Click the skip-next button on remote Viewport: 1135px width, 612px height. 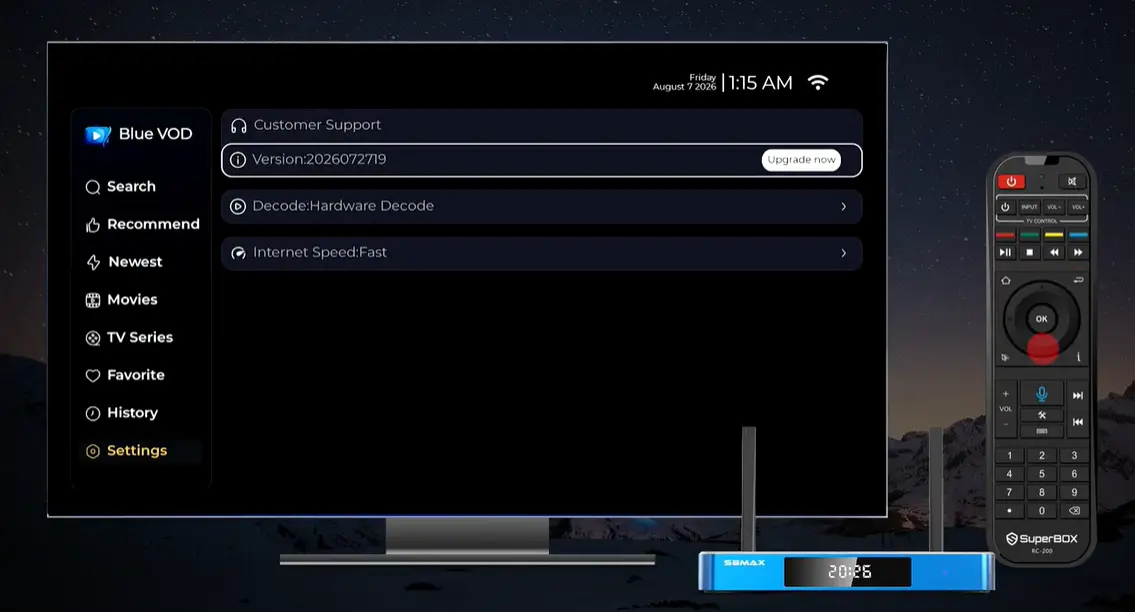[1077, 395]
